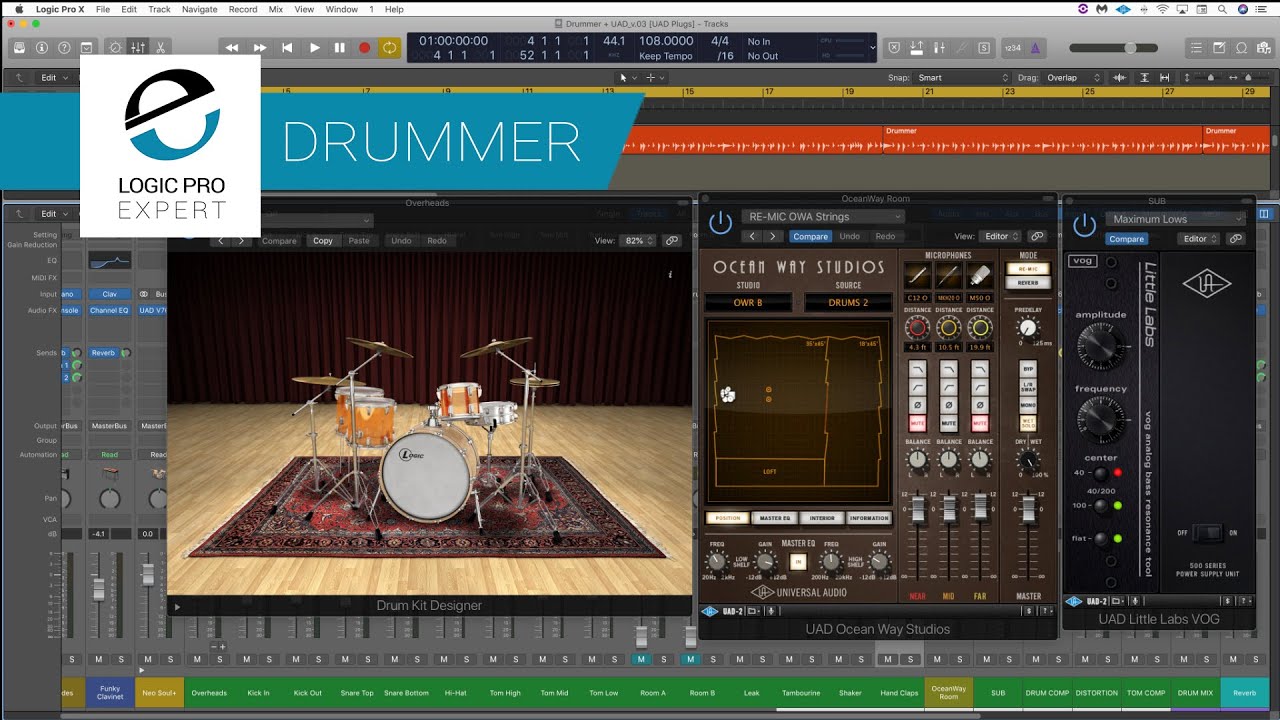Open the Maximum Lows preset dropdown

coord(1175,219)
